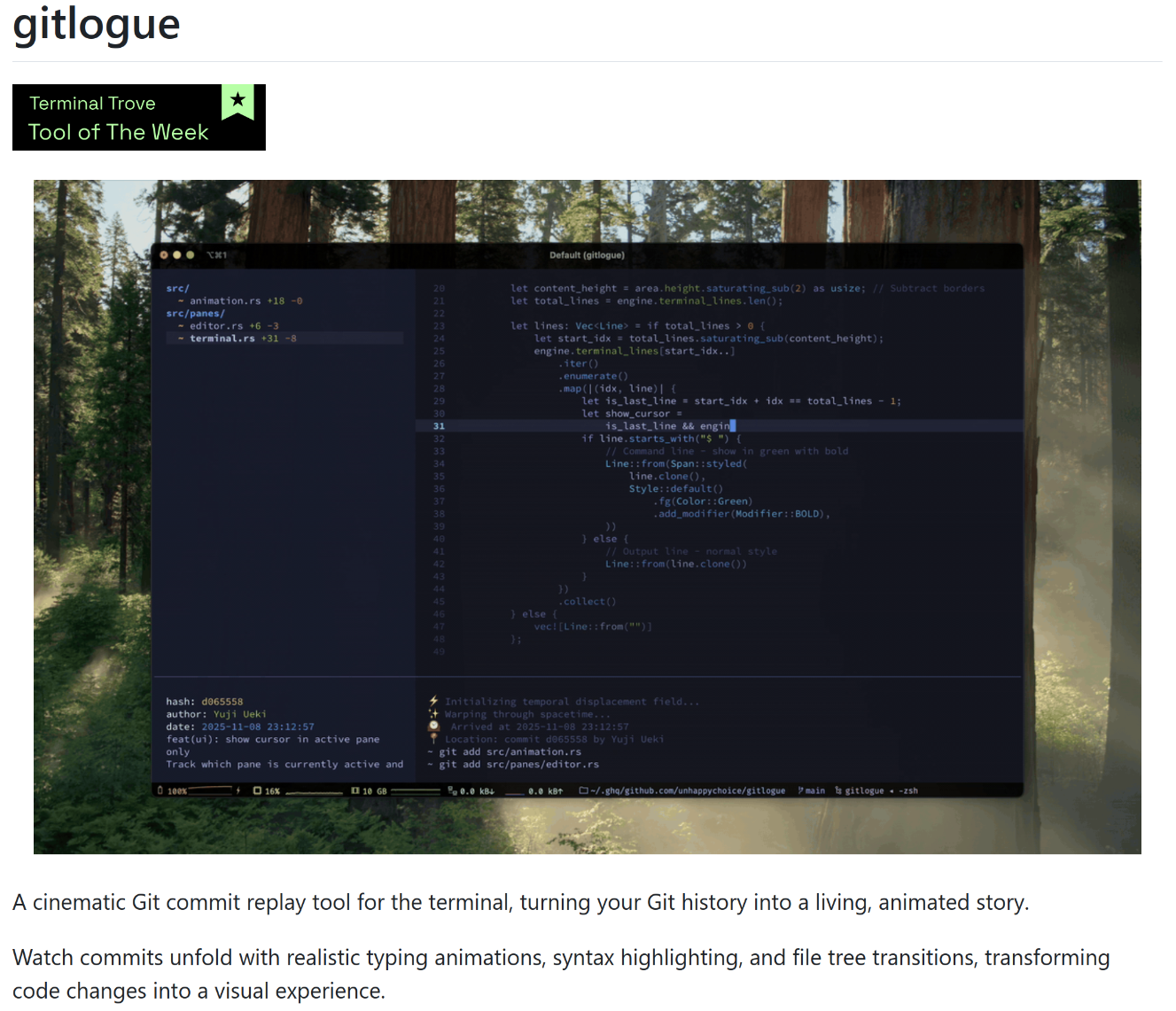The height and width of the screenshot is (1011, 1176).
Task: Click the battery level bar at 100%
Action: tap(209, 790)
